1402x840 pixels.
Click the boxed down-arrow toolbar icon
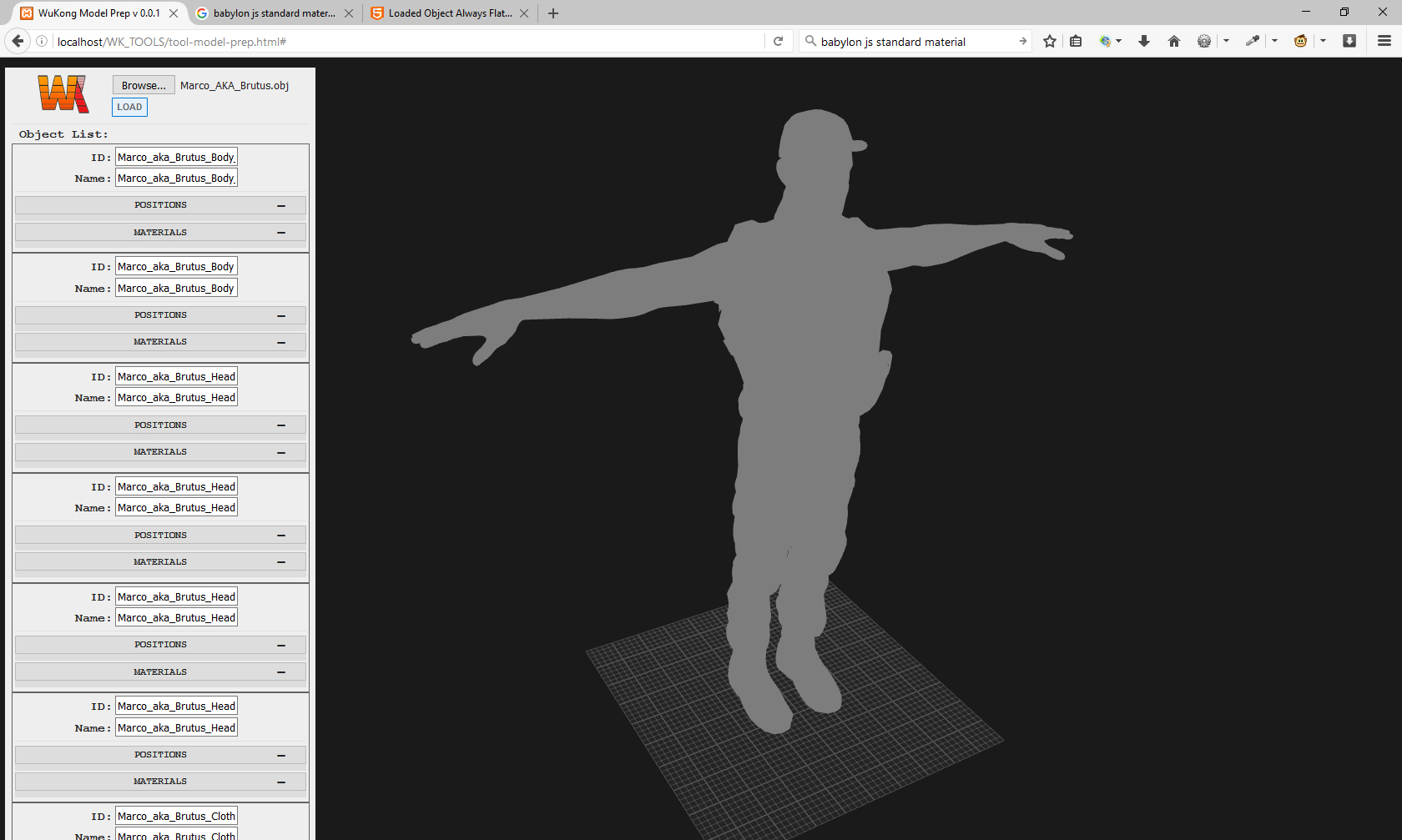point(1349,41)
